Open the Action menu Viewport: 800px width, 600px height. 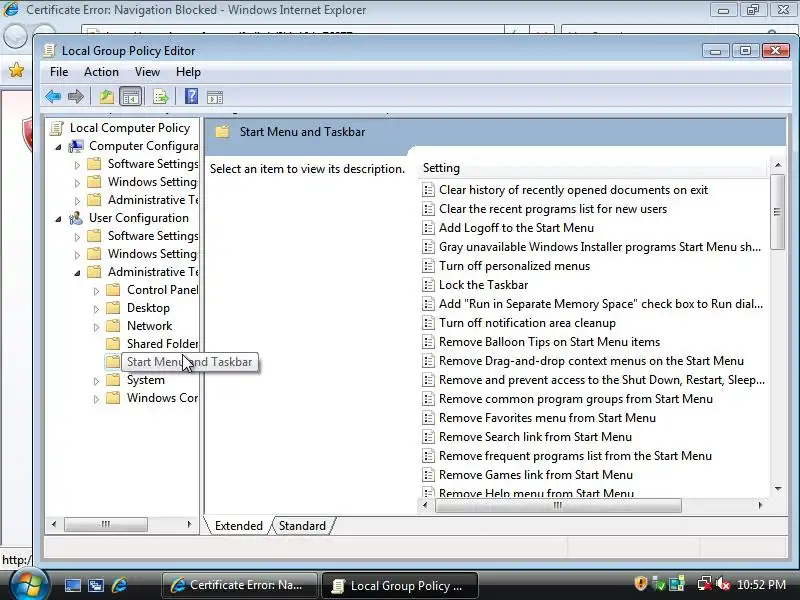point(101,72)
